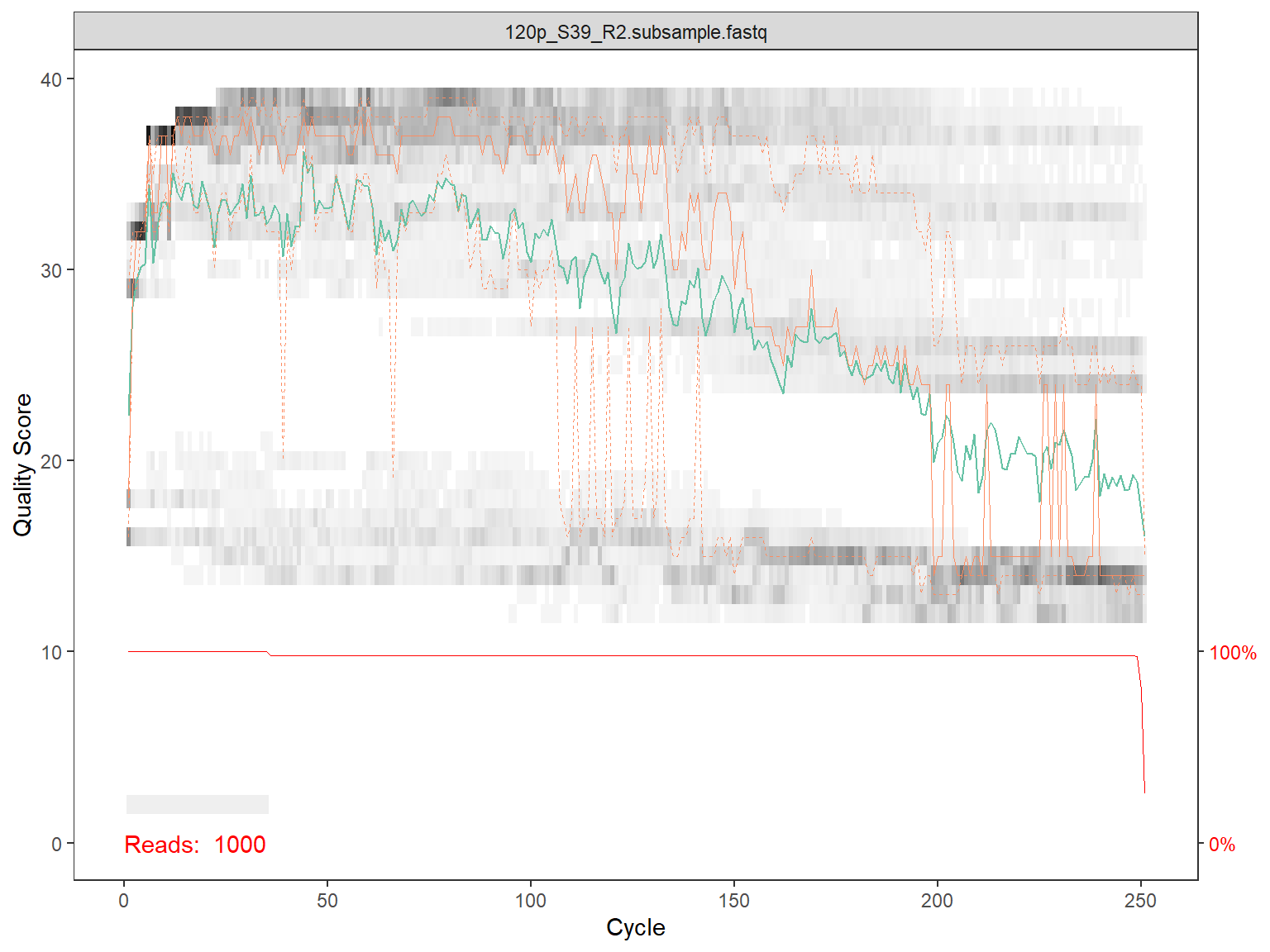Screen dimensions: 1270x952
Task: Click the x-axis tick label 50
Action: (327, 901)
